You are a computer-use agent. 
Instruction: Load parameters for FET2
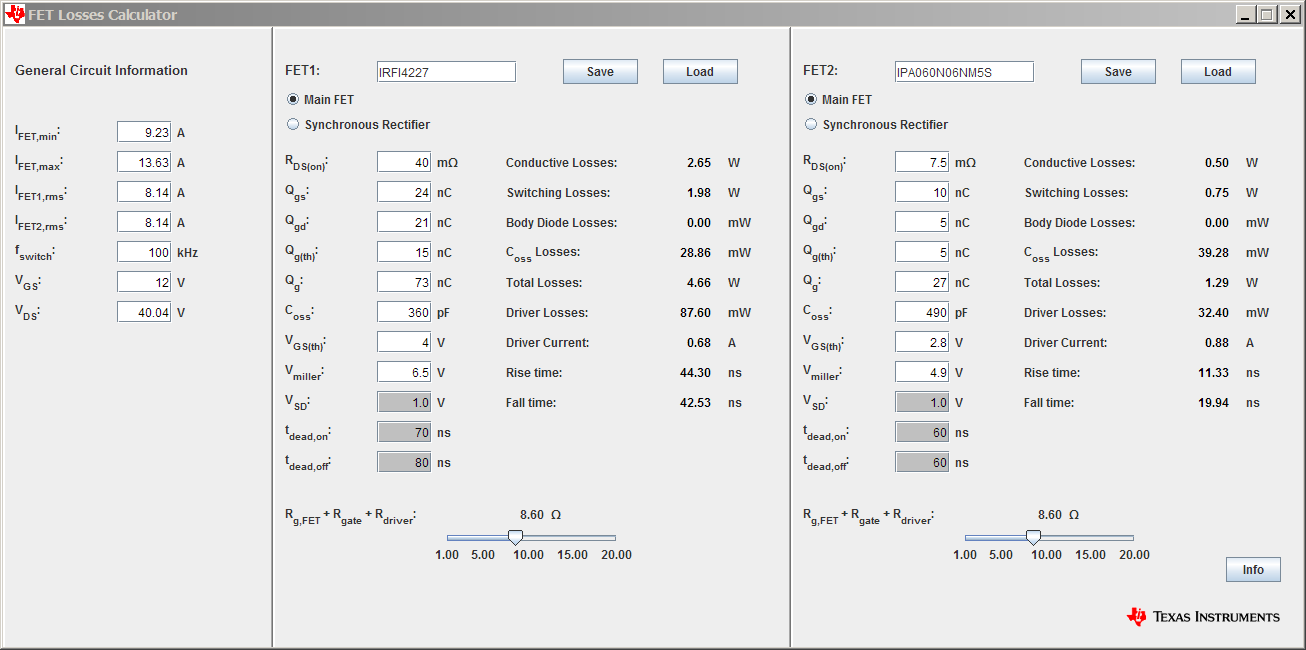[x=1218, y=72]
